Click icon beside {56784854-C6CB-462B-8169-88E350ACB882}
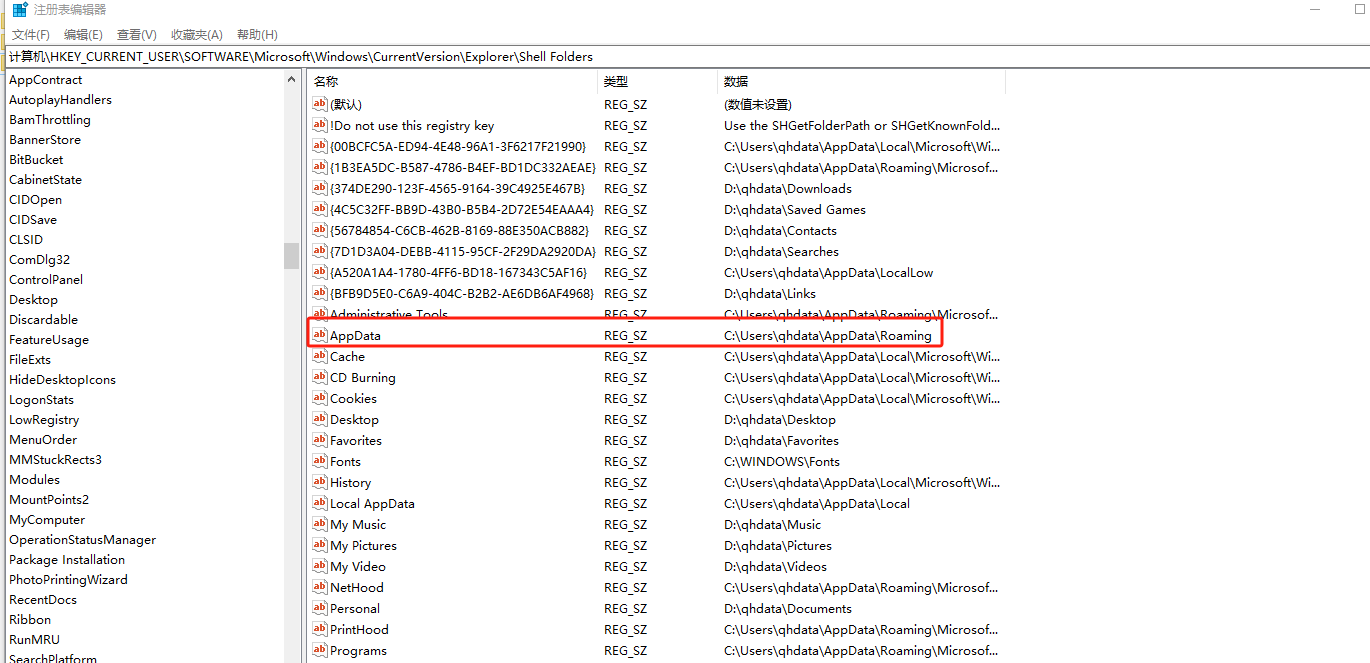This screenshot has width=1370, height=663. click(x=320, y=230)
